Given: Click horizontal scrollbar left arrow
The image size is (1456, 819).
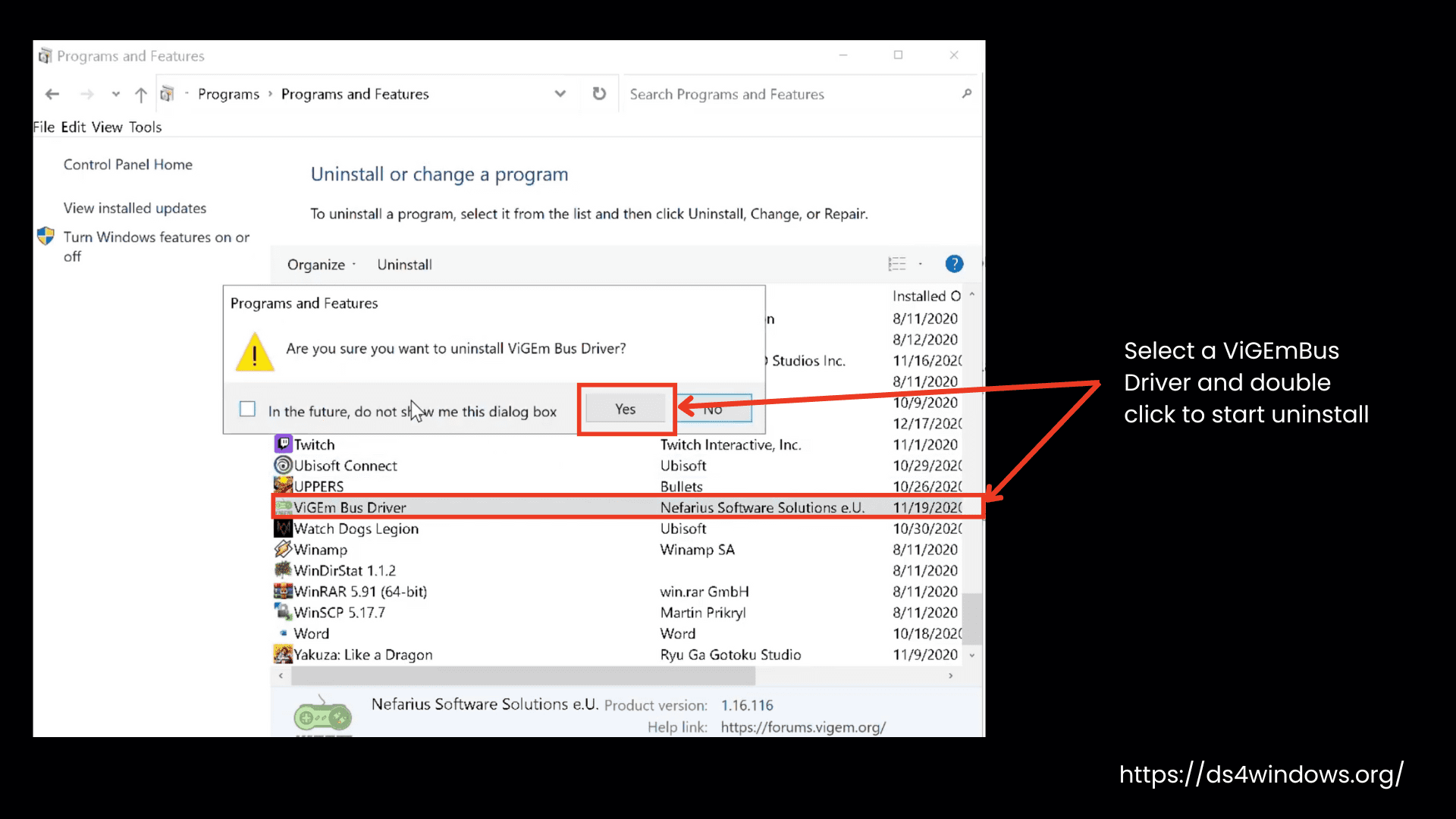Looking at the screenshot, I should click(281, 675).
